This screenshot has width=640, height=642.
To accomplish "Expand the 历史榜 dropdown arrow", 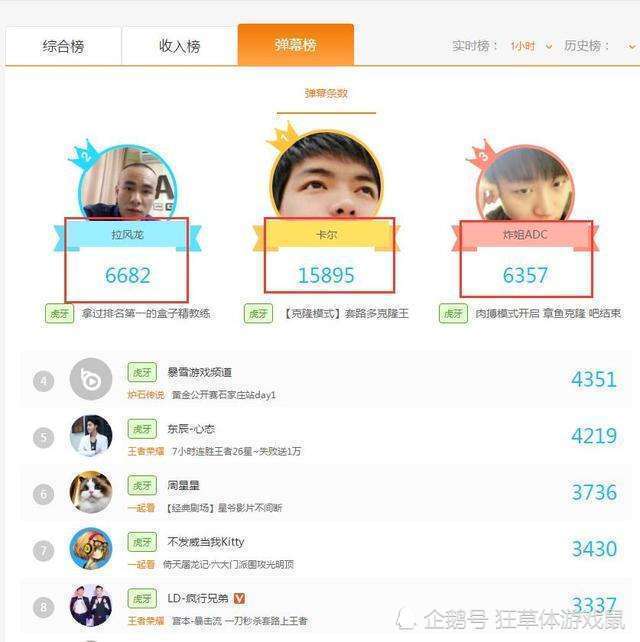I will pyautogui.click(x=632, y=47).
